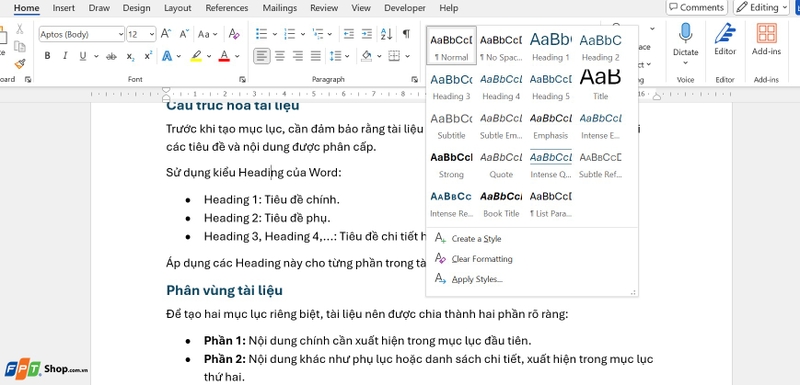
Task: Open Font dialog launcher
Action: (242, 80)
